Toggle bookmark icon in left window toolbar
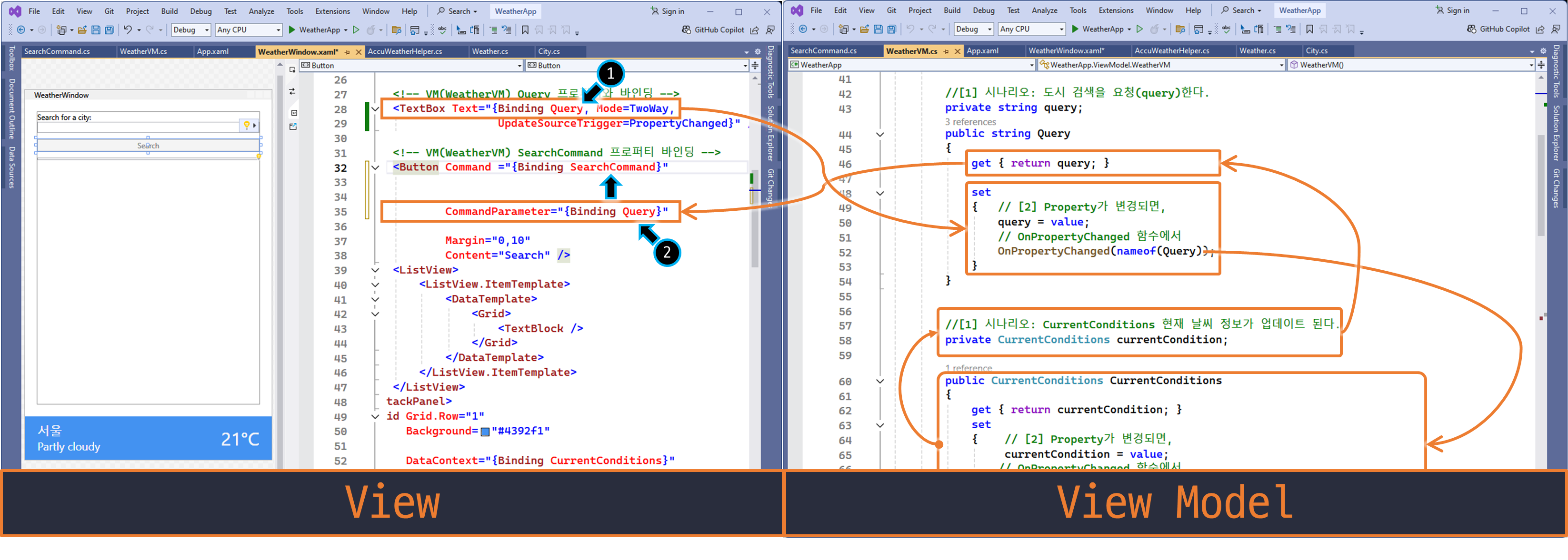 click(525, 30)
